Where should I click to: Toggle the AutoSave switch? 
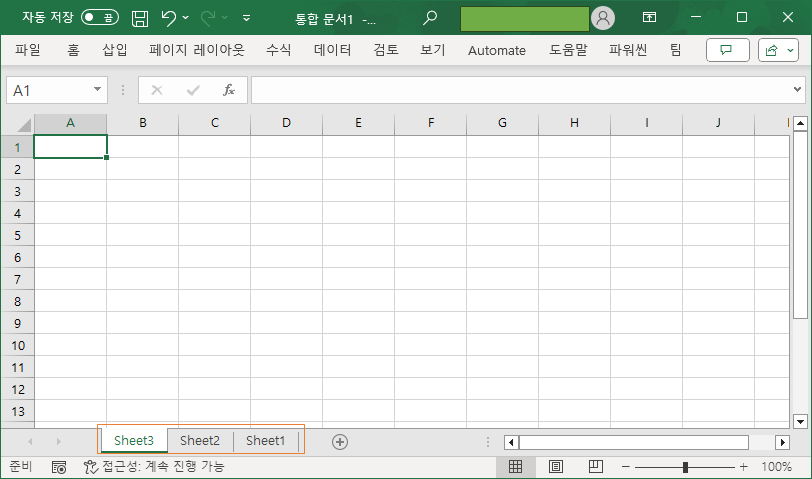[100, 18]
